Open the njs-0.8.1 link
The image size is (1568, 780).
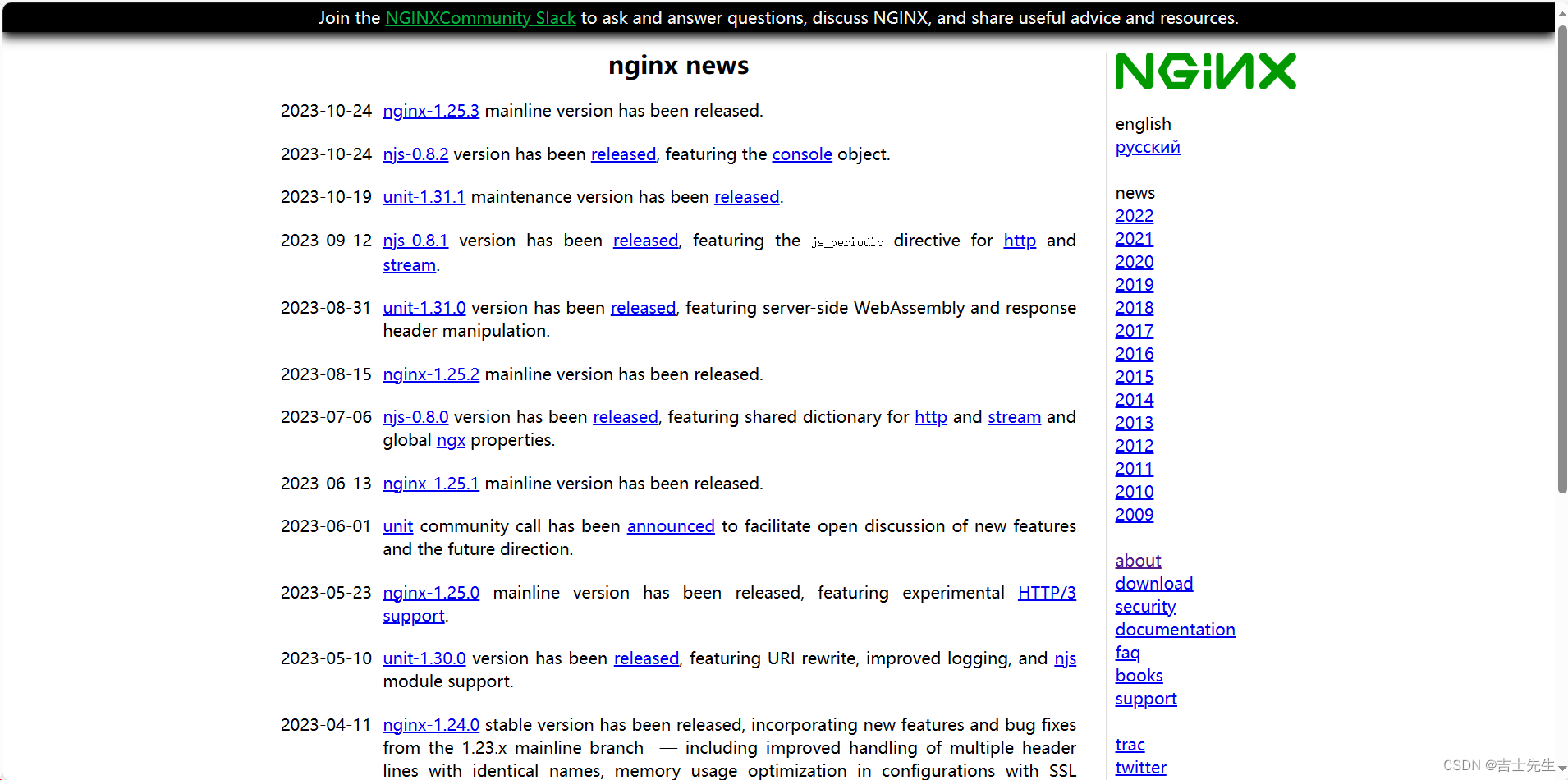(415, 241)
